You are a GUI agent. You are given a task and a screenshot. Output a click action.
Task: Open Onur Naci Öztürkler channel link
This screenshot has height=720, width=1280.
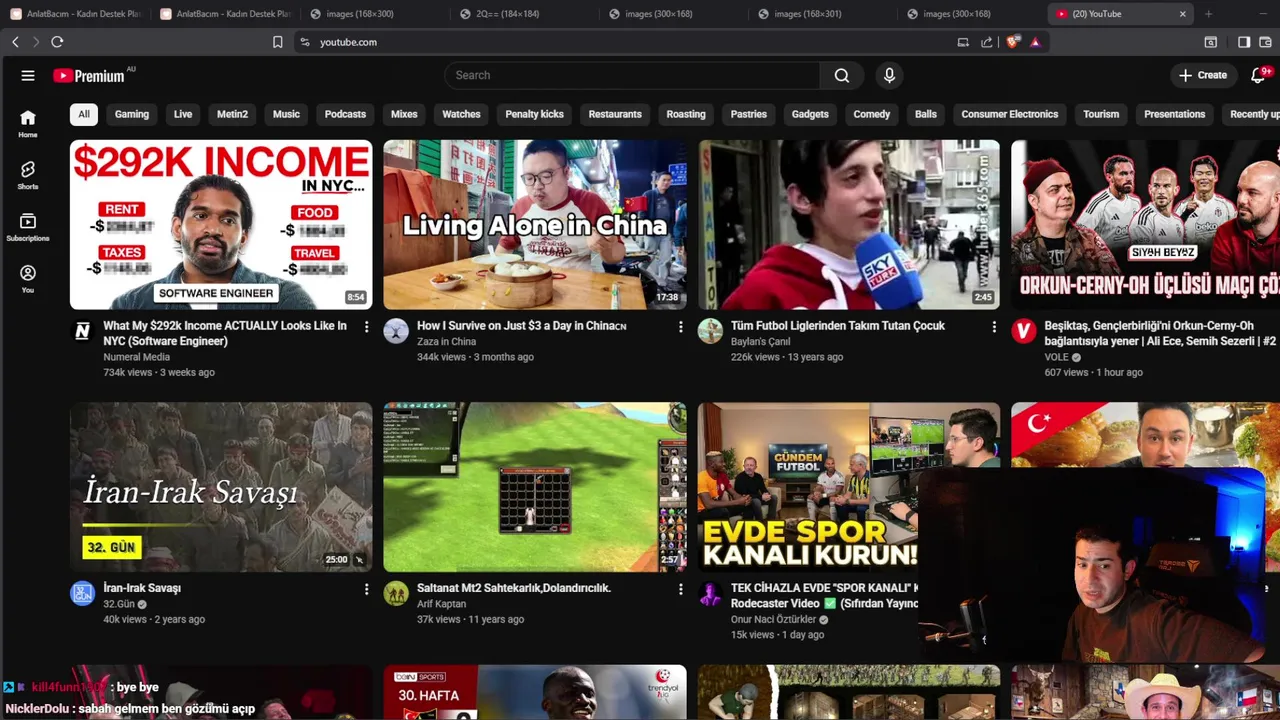pos(773,620)
